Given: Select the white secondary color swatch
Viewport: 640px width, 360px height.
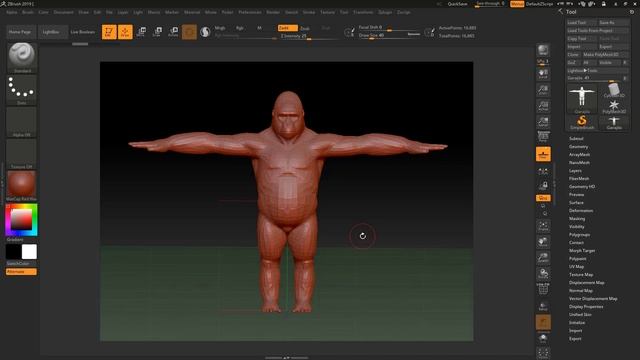Looking at the screenshot, I should tap(29, 252).
